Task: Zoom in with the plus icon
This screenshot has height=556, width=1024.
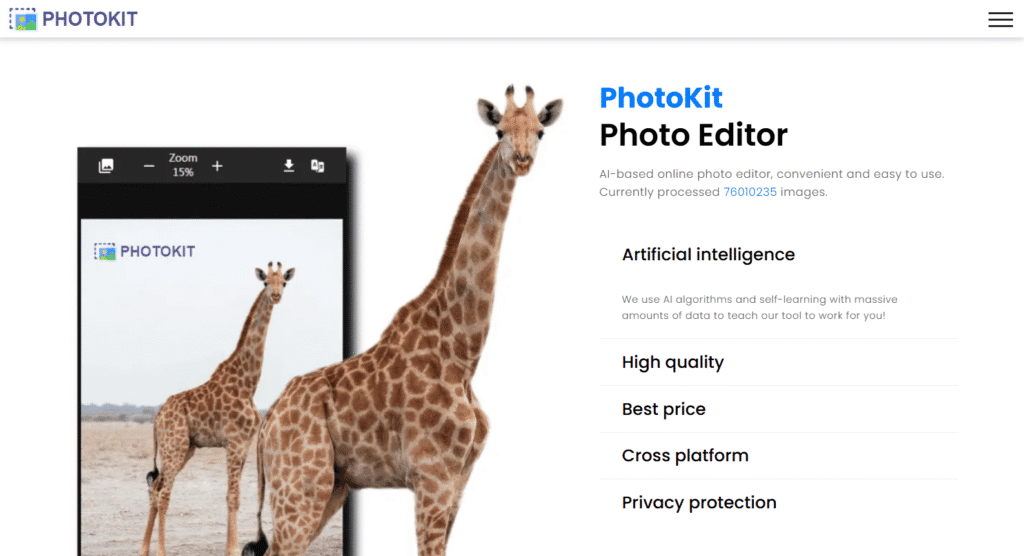Action: [217, 167]
